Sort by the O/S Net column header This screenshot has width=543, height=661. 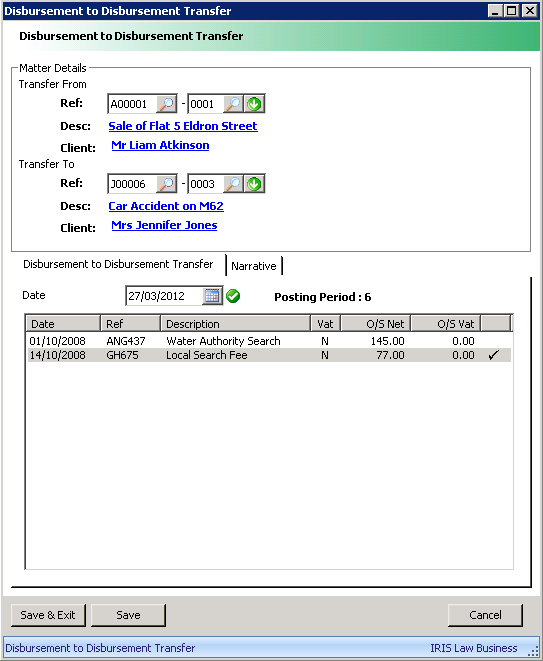coord(376,324)
